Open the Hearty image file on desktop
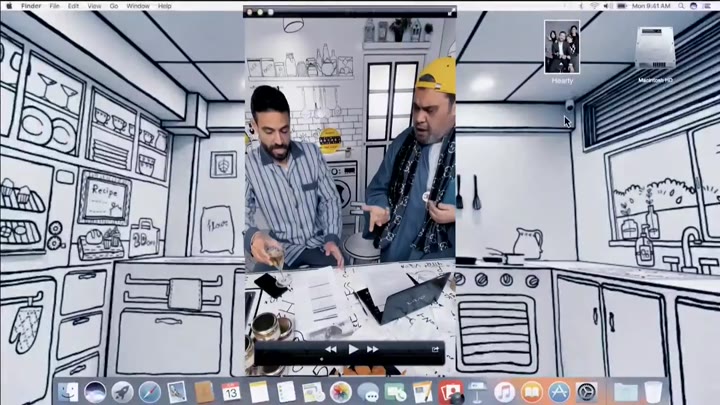This screenshot has width=720, height=405. coord(561,48)
